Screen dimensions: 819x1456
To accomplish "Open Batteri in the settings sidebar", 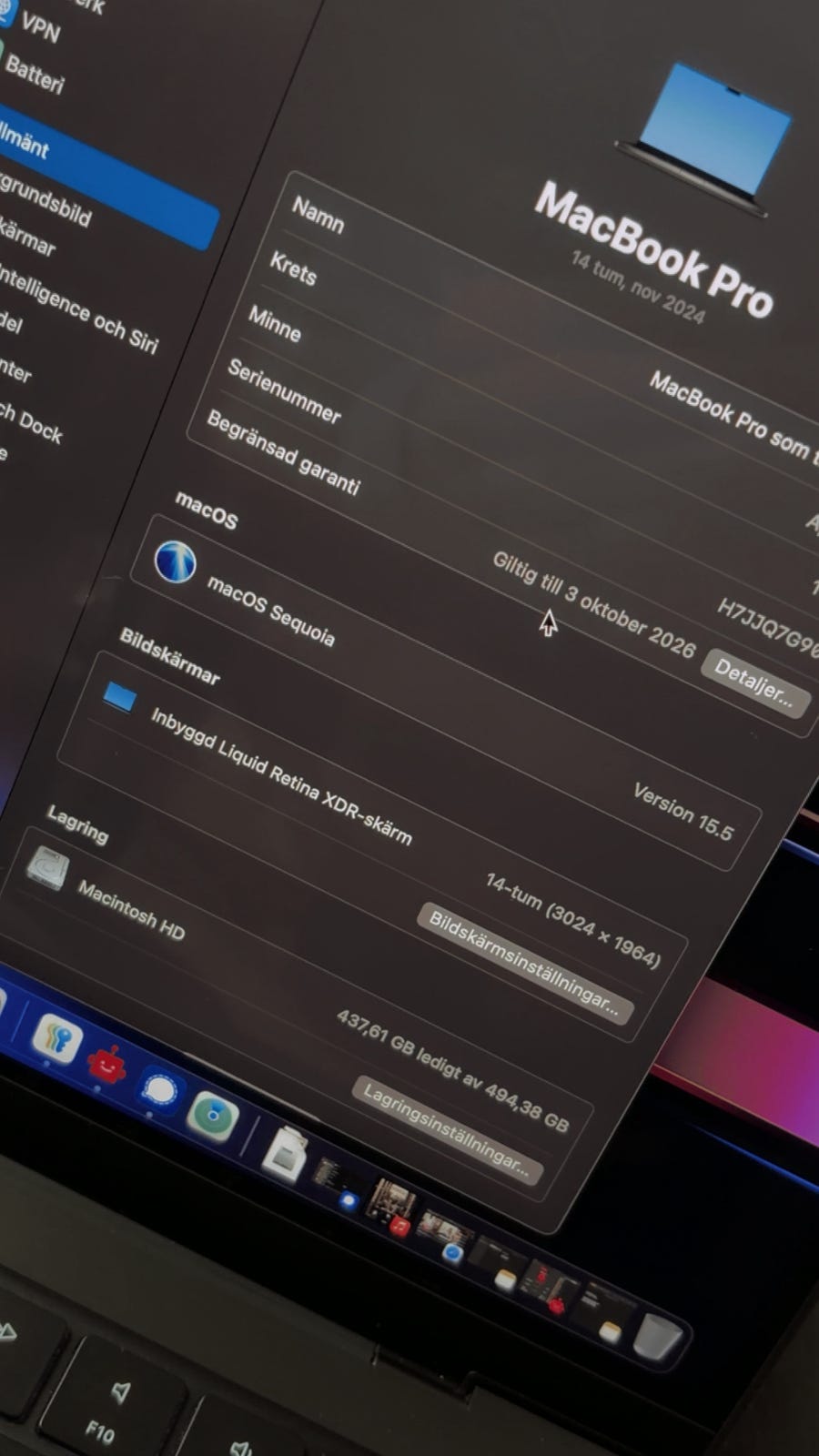I will click(x=34, y=76).
